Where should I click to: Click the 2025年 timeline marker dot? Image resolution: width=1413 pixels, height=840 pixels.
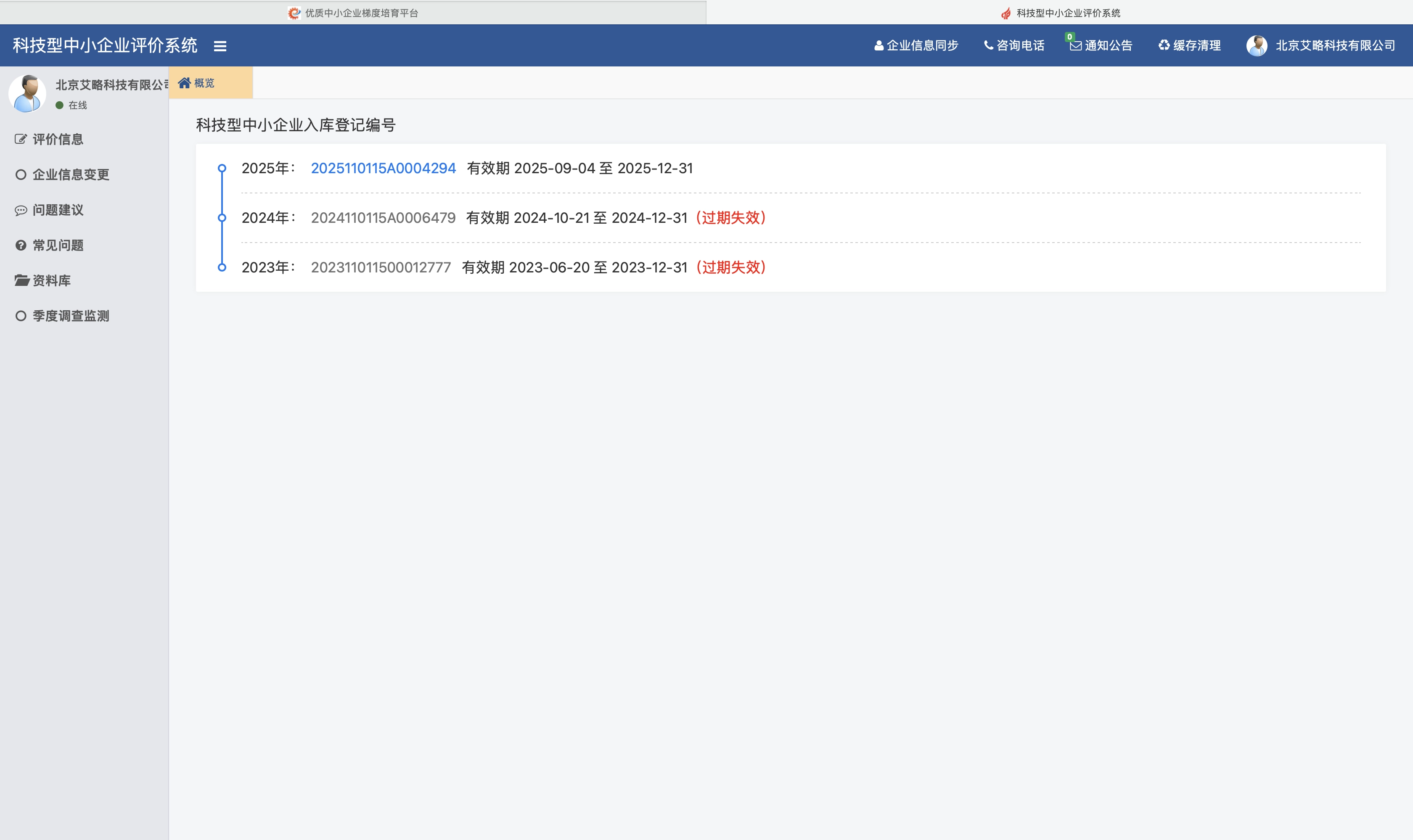tap(222, 168)
